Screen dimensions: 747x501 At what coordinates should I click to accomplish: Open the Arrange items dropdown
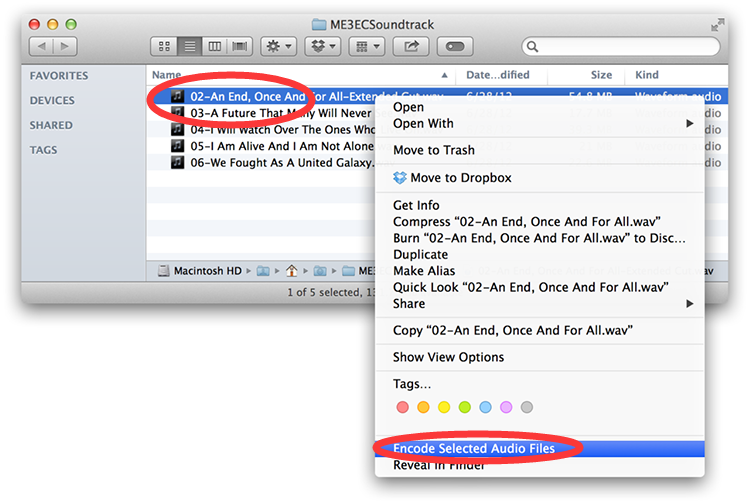click(367, 46)
